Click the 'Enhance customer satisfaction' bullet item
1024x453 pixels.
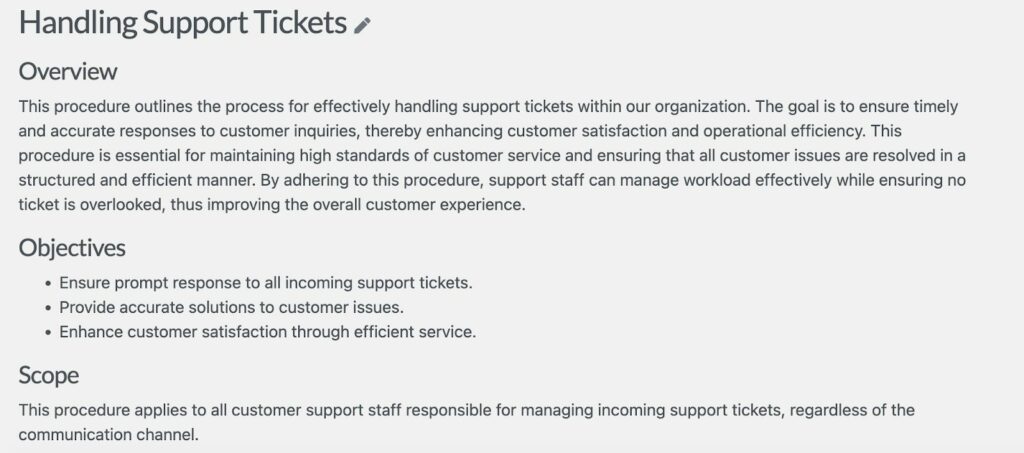click(268, 332)
